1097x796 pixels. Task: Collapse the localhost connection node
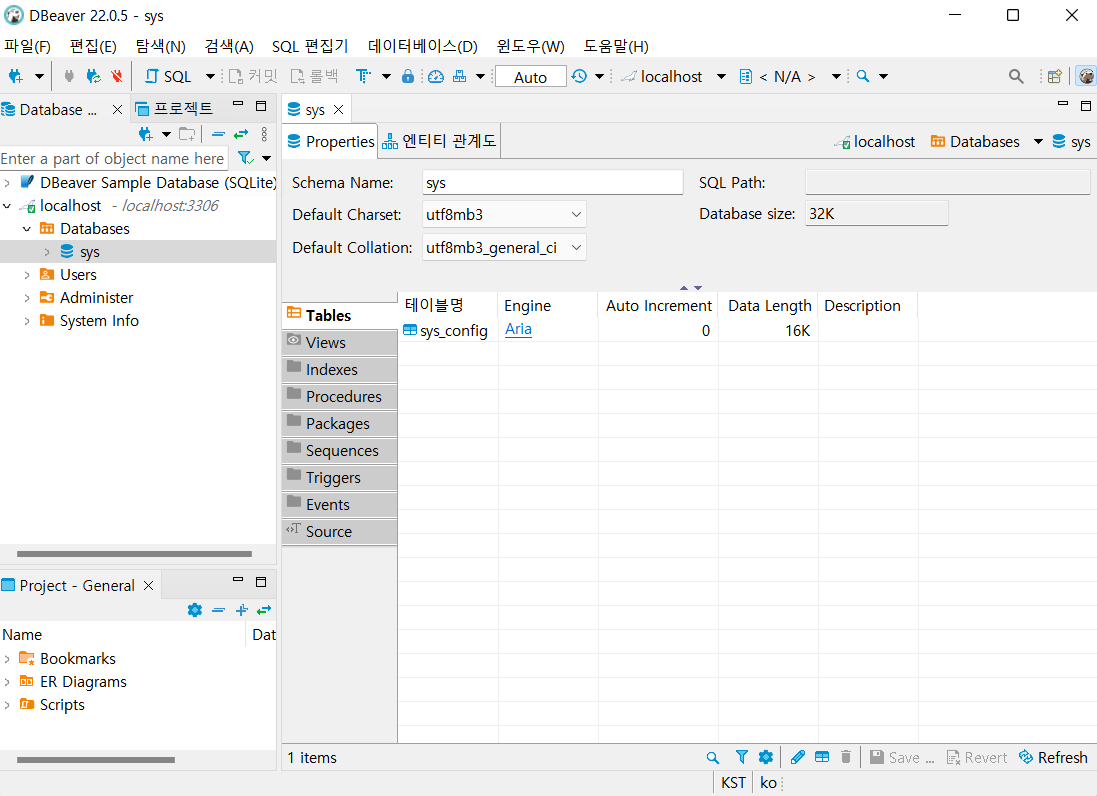[x=8, y=206]
